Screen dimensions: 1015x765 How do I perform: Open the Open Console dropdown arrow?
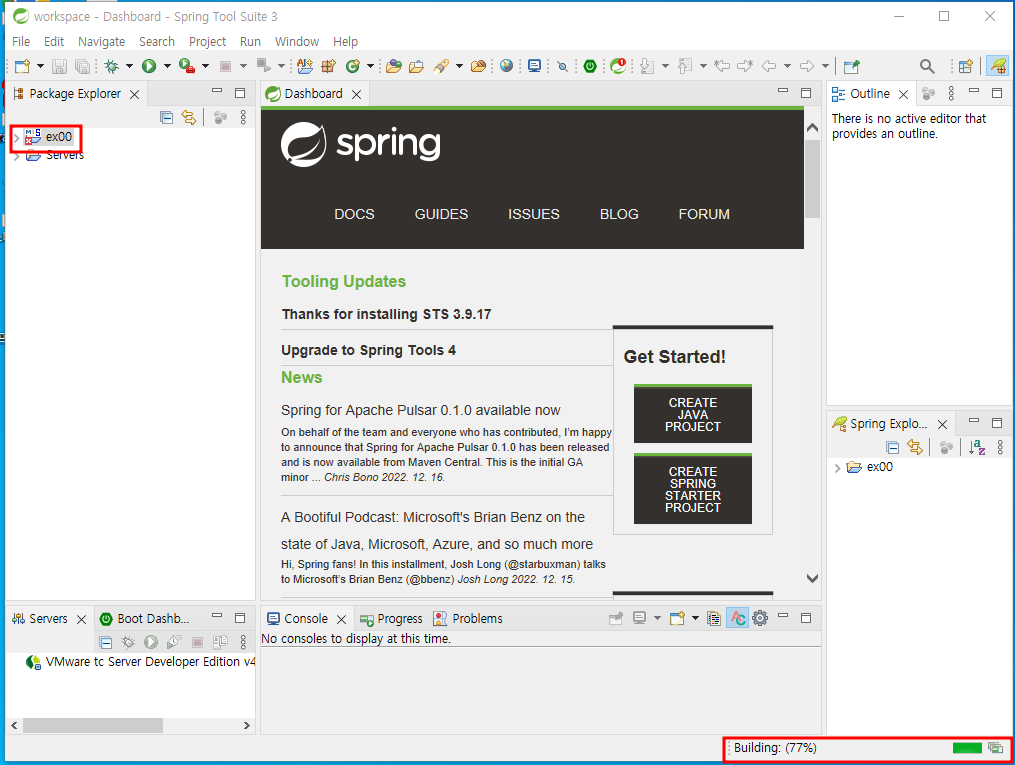[x=695, y=618]
